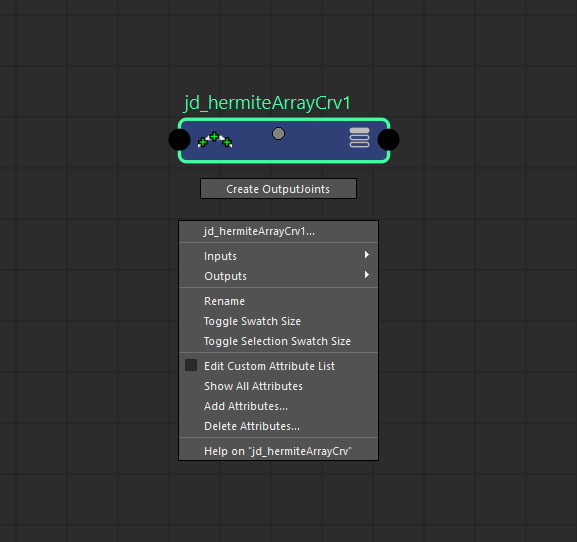Open Help on jd_hermiteArrayCrv
The image size is (577, 542).
click(x=278, y=451)
